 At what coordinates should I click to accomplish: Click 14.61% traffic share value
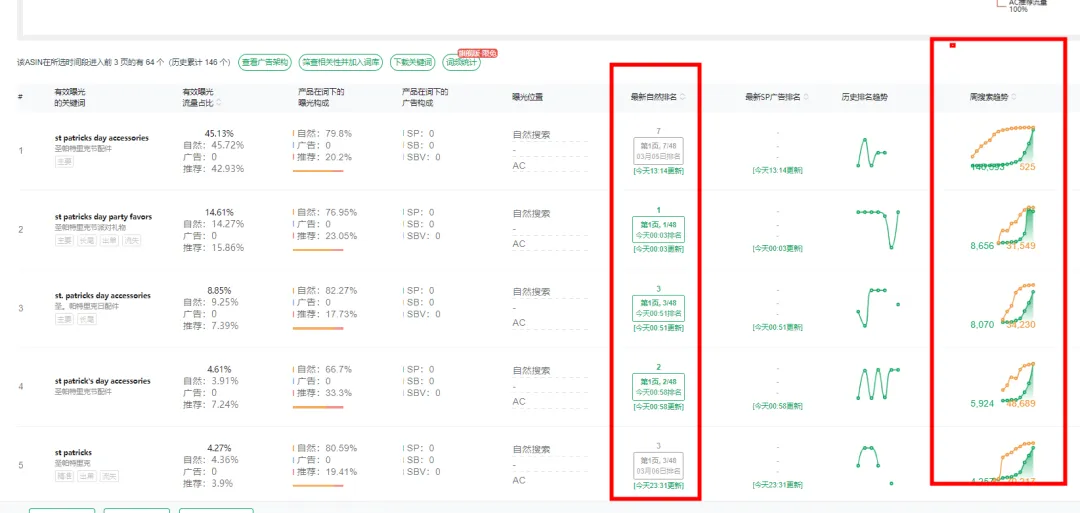(220, 212)
